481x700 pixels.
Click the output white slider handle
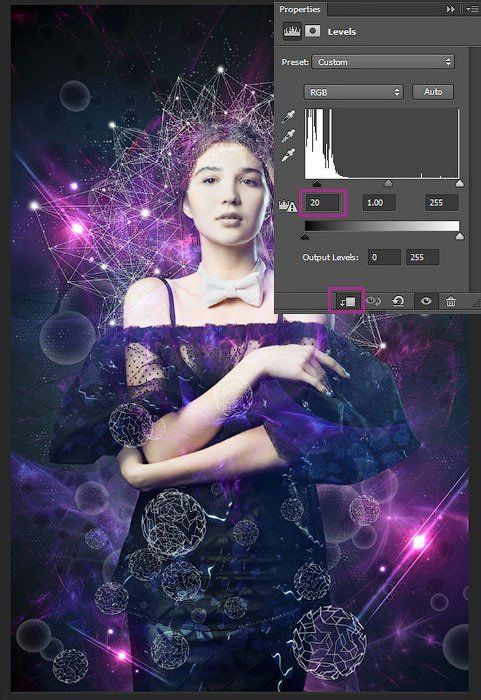(460, 237)
